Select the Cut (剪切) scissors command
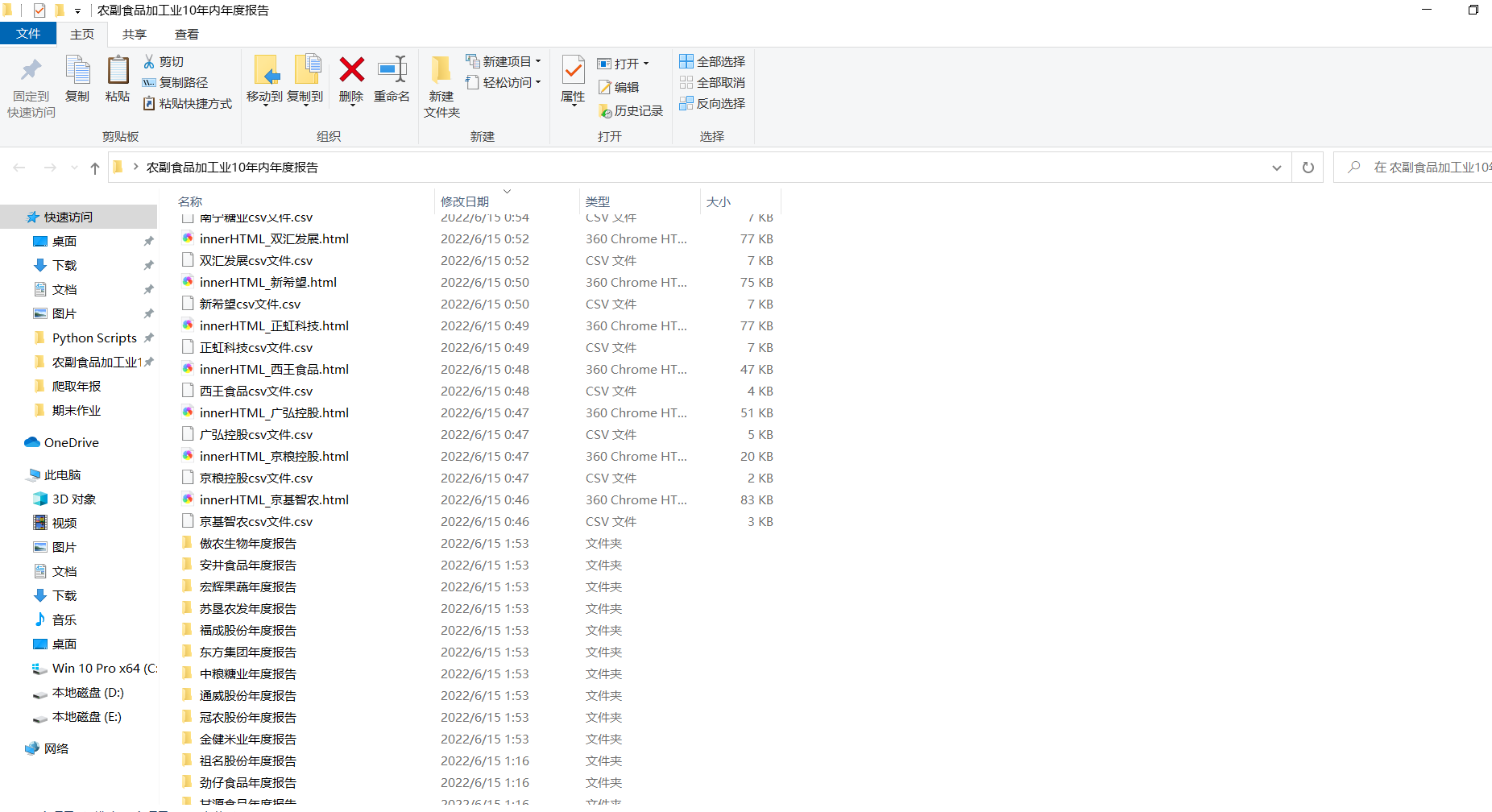This screenshot has width=1492, height=812. pyautogui.click(x=164, y=61)
